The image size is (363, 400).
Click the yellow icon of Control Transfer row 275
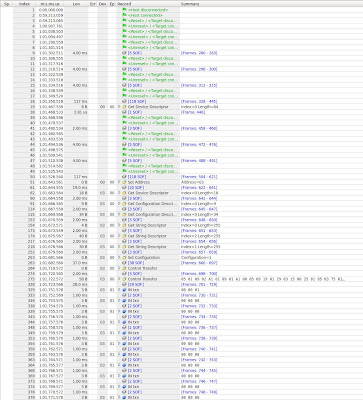coord(124,279)
